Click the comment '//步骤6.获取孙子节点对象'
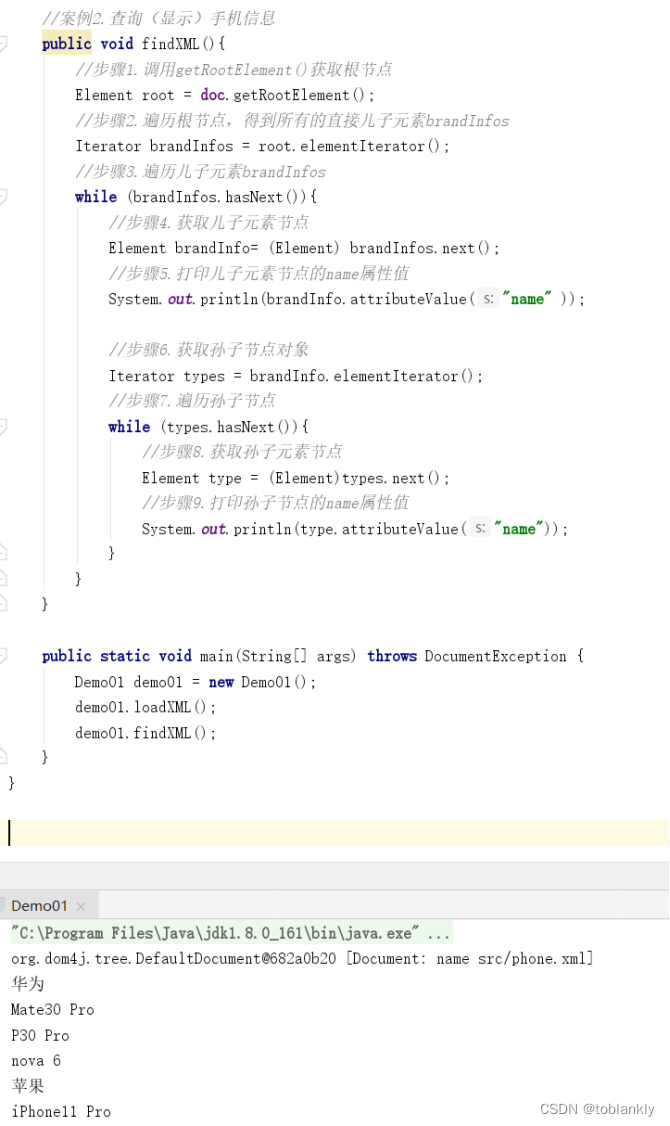Image resolution: width=670 pixels, height=1126 pixels. [x=208, y=350]
